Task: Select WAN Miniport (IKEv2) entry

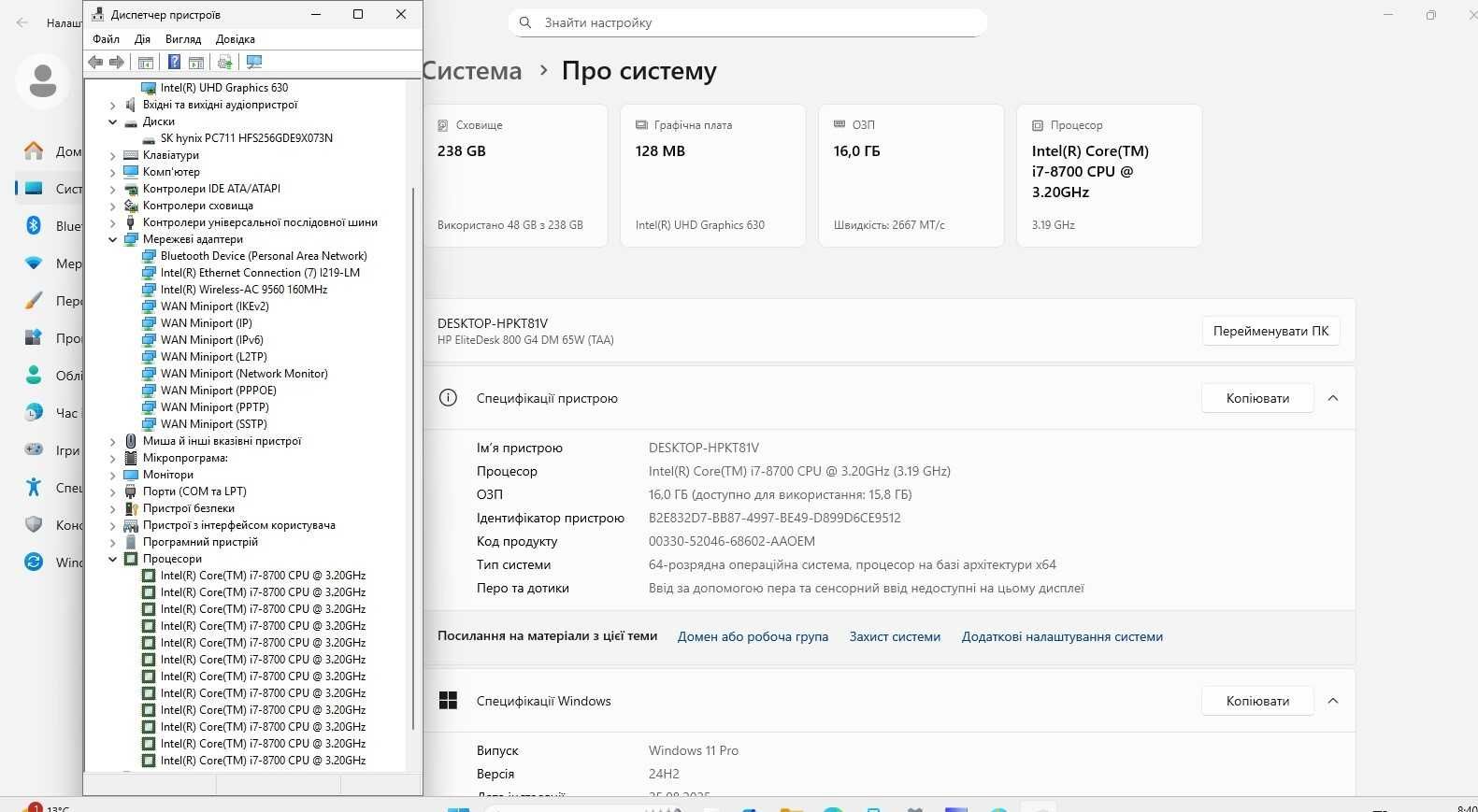Action: [x=215, y=306]
